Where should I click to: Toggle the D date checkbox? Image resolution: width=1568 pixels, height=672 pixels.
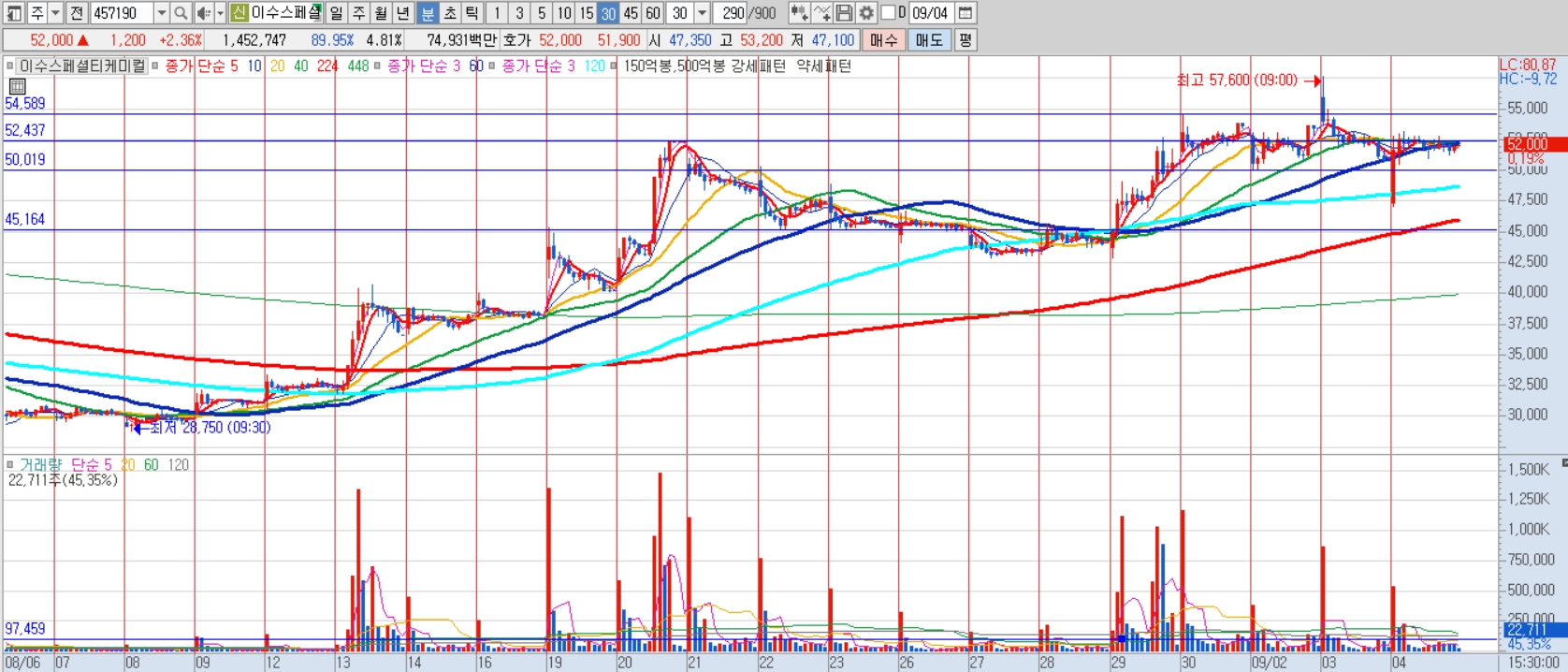pos(889,13)
